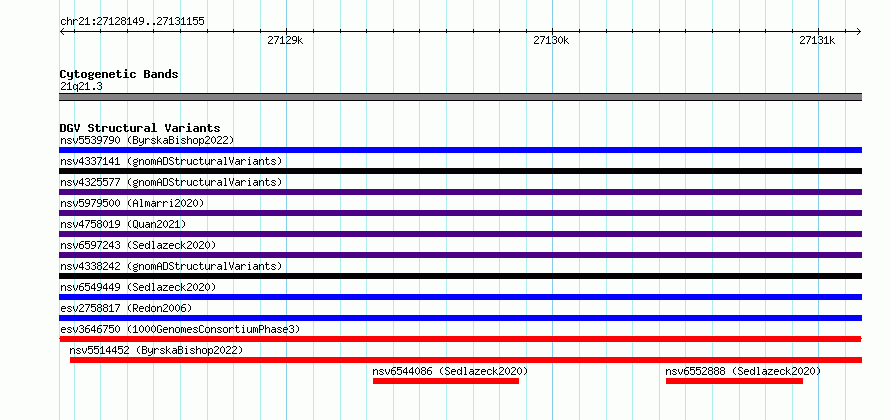This screenshot has height=420, width=890.
Task: Open nsv4325577 (gnomADStructuralVariants) label
Action: pos(171,182)
